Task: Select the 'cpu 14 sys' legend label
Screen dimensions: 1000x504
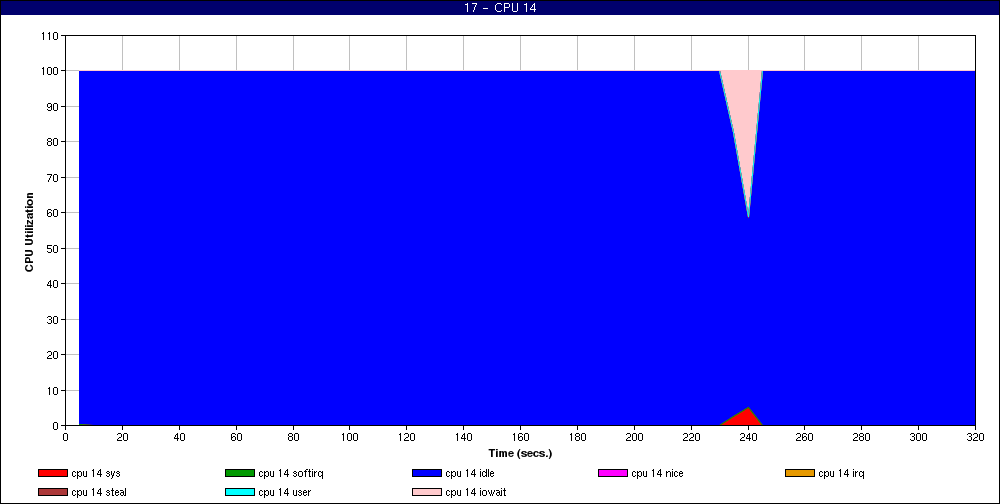Action: (96, 473)
